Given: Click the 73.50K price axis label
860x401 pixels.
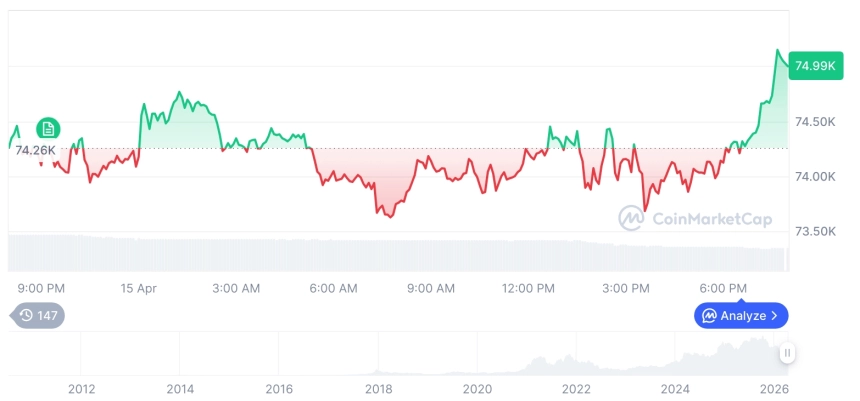Looking at the screenshot, I should (814, 232).
